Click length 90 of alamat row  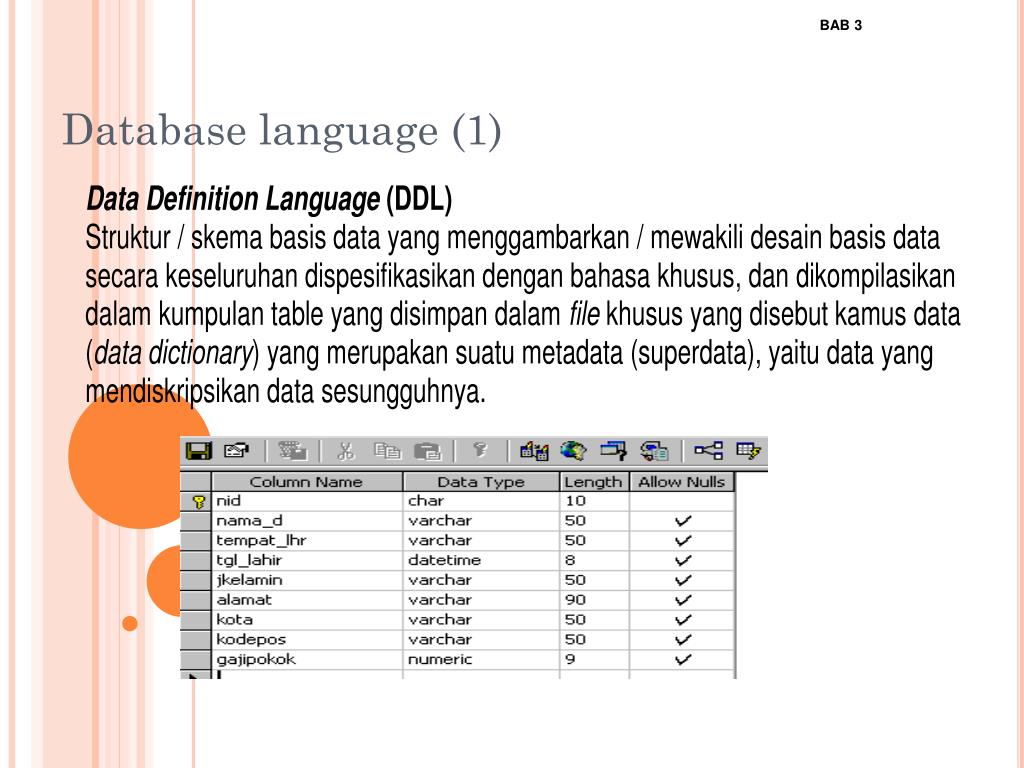pos(594,600)
